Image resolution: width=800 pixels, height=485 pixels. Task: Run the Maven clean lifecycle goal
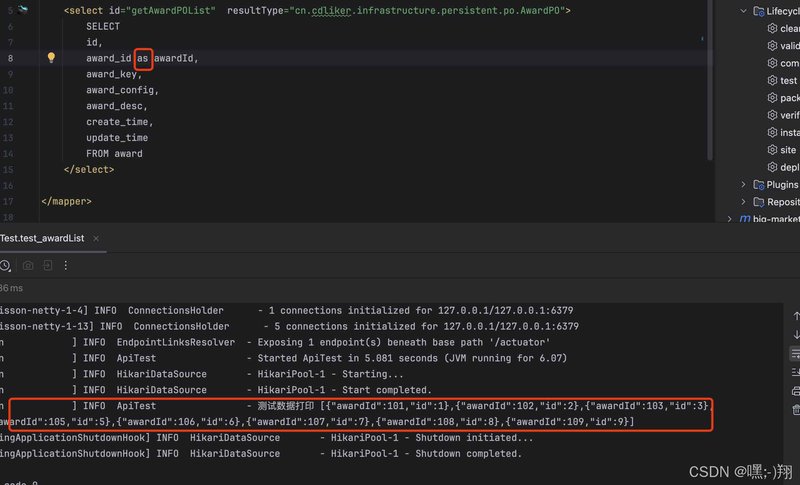pos(783,29)
